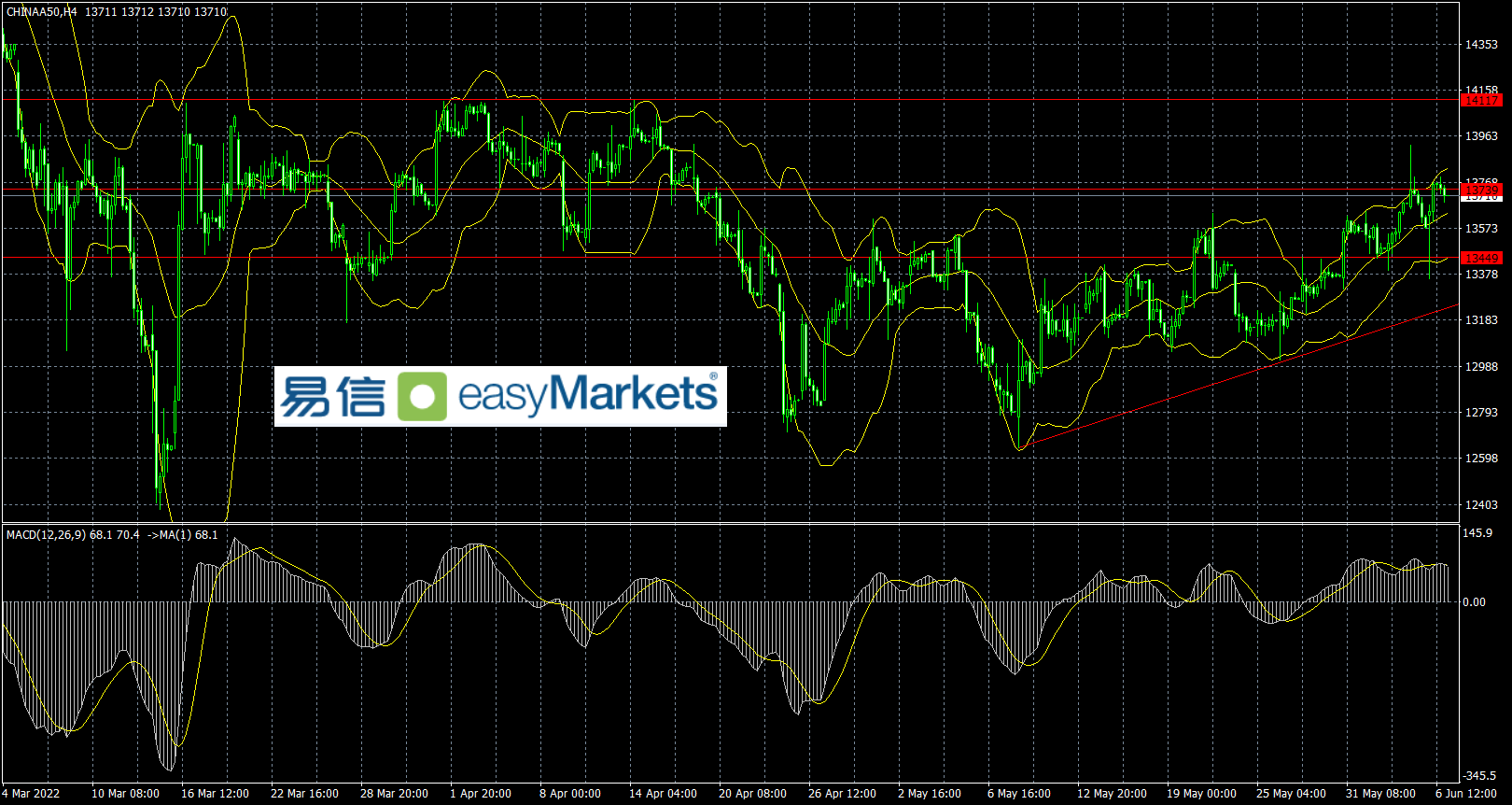This screenshot has width=1512, height=805.
Task: Click the 12598 price axis label
Action: pyautogui.click(x=1481, y=459)
